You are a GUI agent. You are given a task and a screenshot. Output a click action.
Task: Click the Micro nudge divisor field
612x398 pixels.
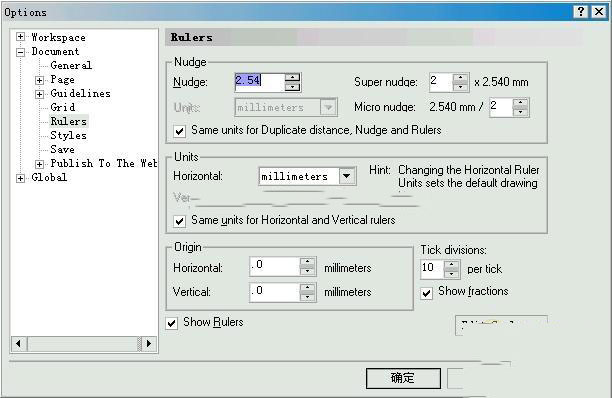pos(501,107)
